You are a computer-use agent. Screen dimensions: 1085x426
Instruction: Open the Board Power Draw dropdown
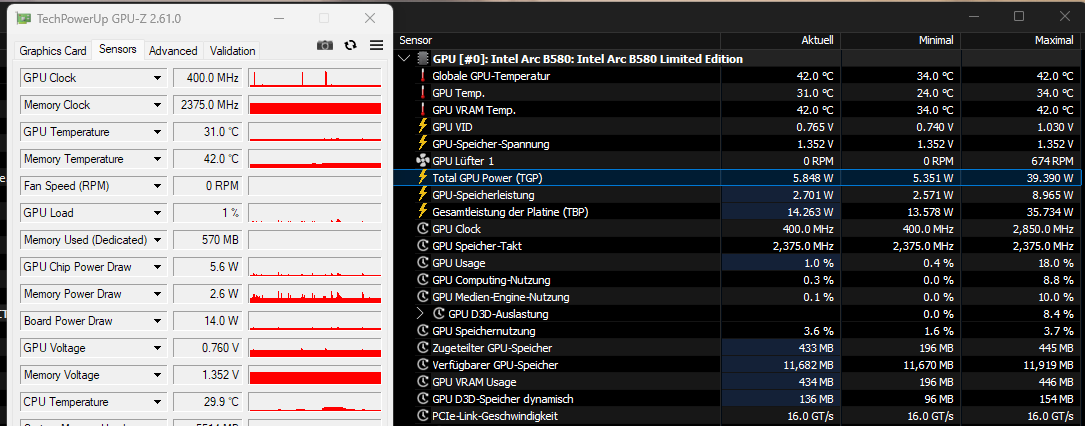pos(158,321)
